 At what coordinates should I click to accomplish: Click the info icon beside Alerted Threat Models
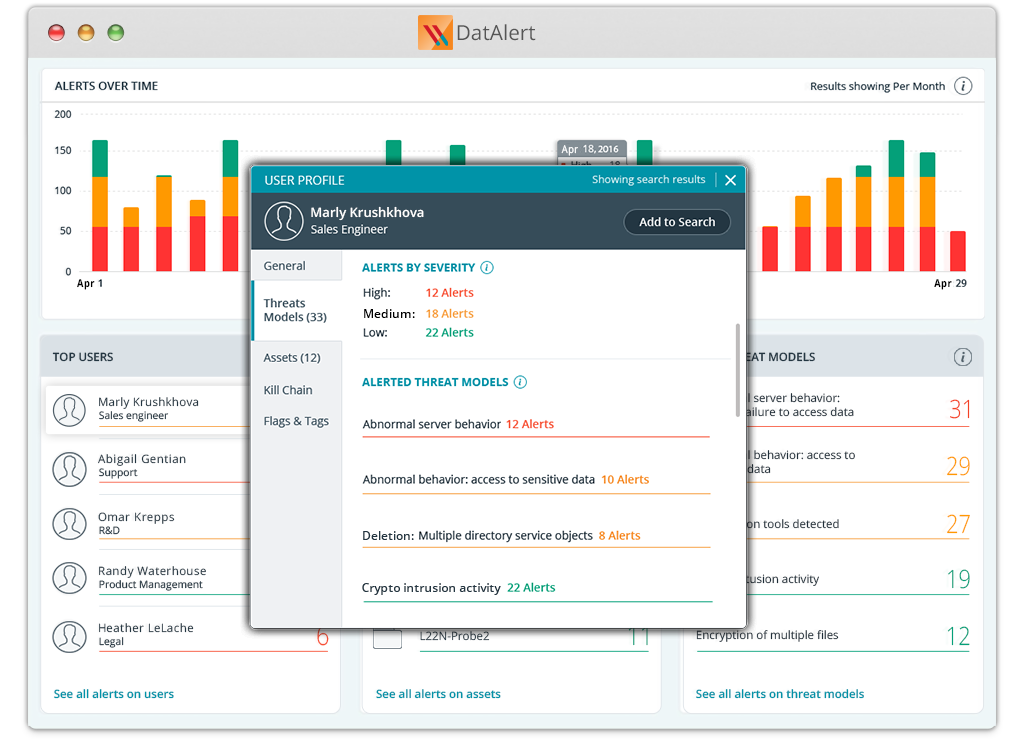click(x=520, y=381)
